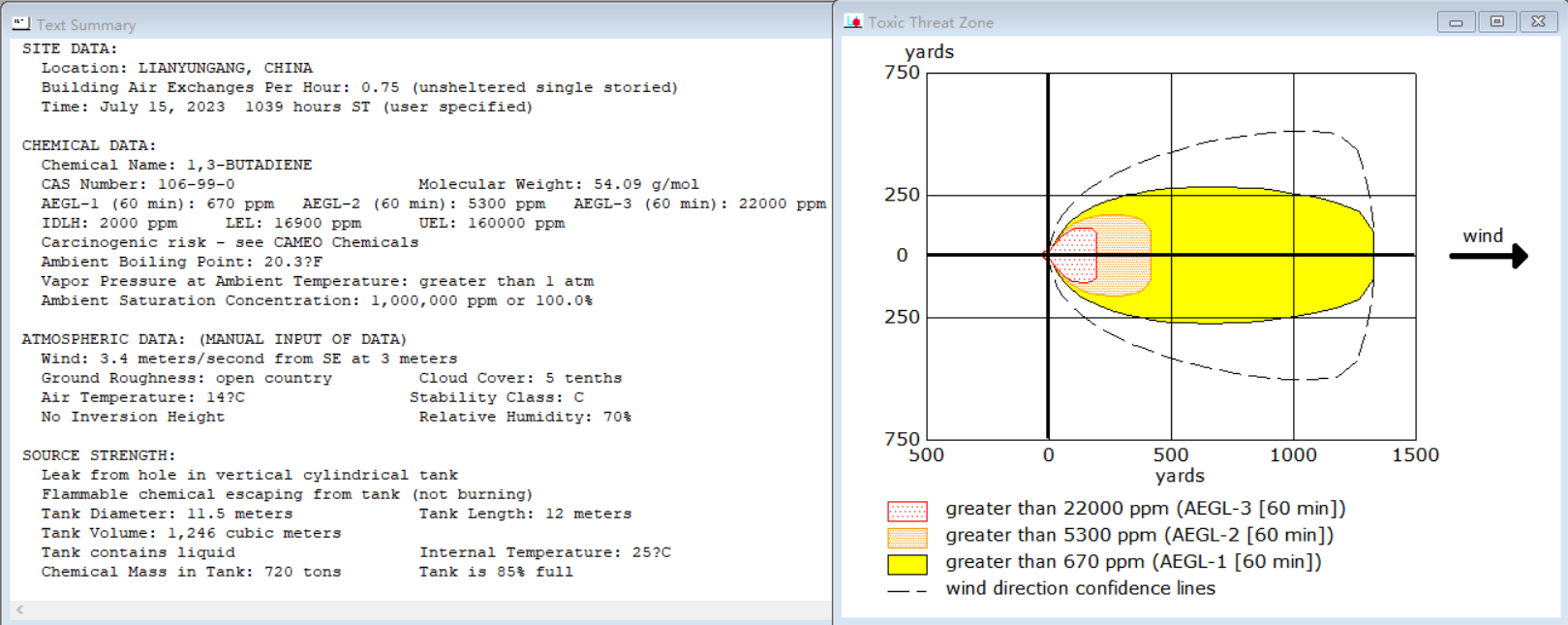Click the 'yards' label below the x-axis
1568x625 pixels.
tap(1180, 476)
